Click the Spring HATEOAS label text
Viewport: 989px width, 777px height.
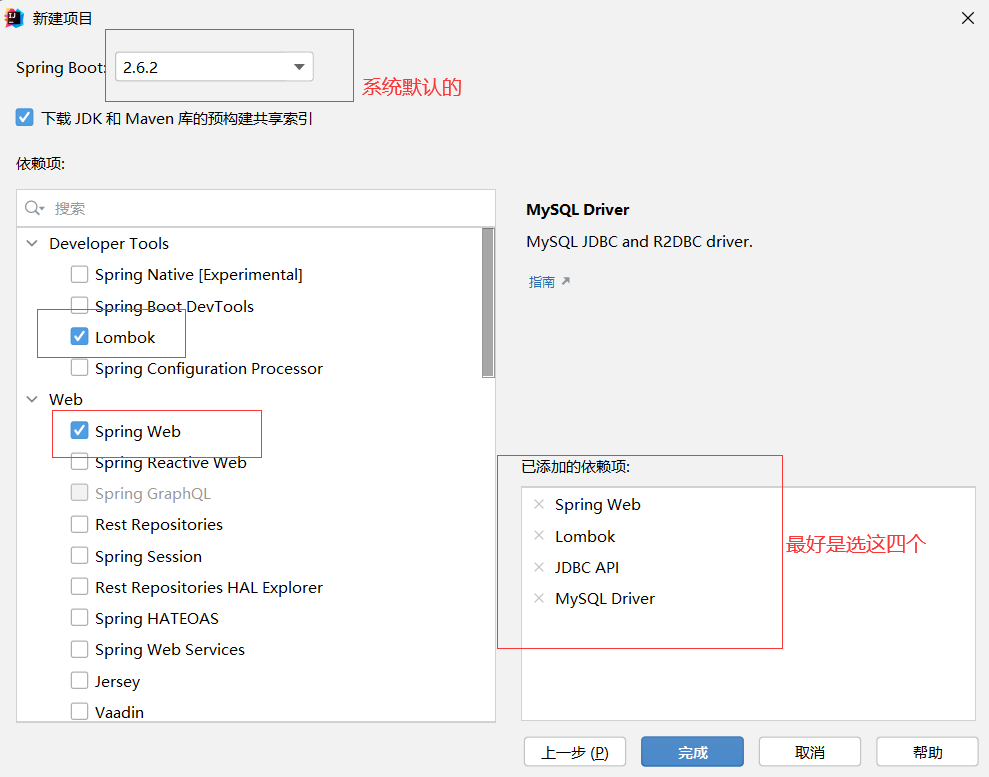tap(156, 618)
